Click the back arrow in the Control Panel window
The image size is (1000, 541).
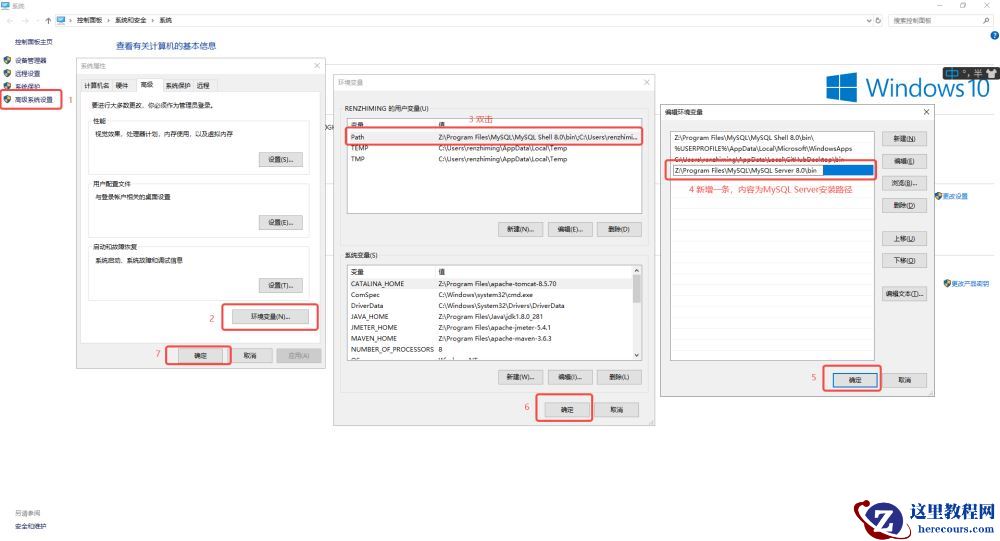(x=10, y=20)
